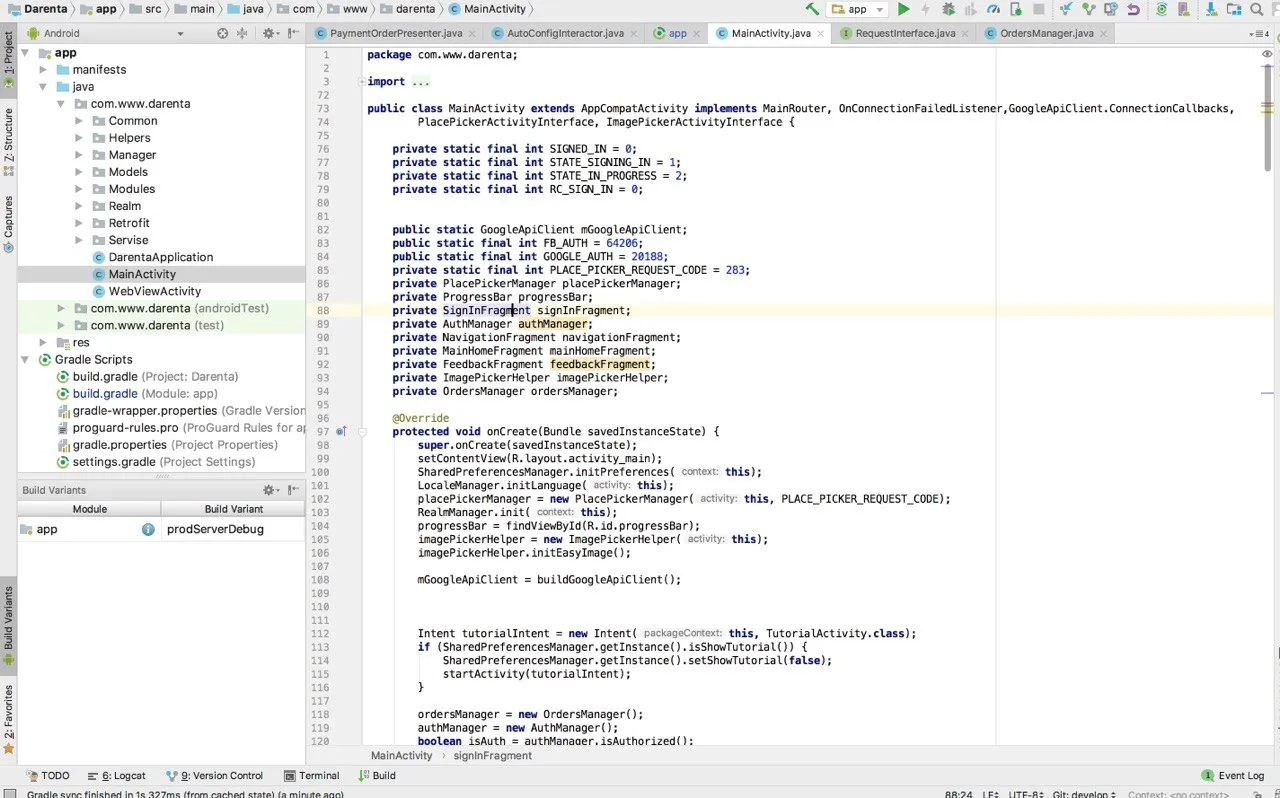Image resolution: width=1280 pixels, height=798 pixels.
Task: Click the gray Stop square icon
Action: pyautogui.click(x=1038, y=9)
